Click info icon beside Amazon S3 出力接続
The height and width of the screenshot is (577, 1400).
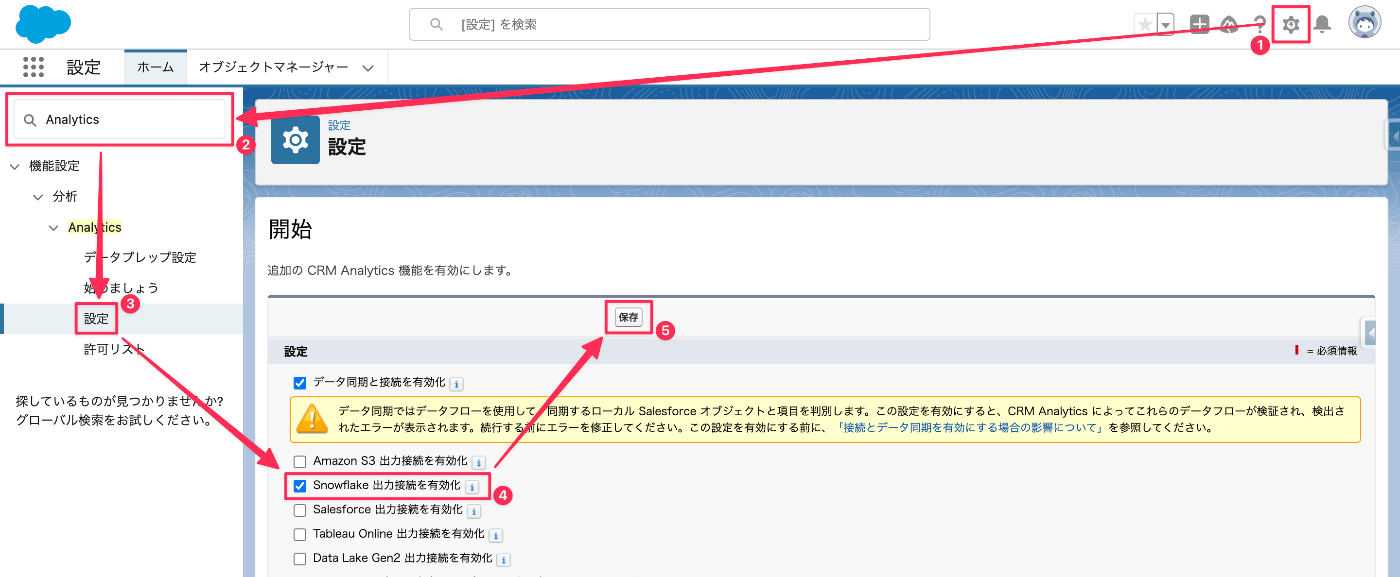coord(478,463)
